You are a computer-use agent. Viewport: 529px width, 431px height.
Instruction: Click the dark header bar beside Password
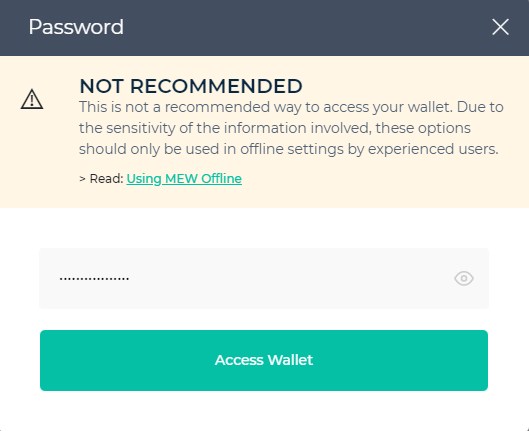pyautogui.click(x=304, y=27)
